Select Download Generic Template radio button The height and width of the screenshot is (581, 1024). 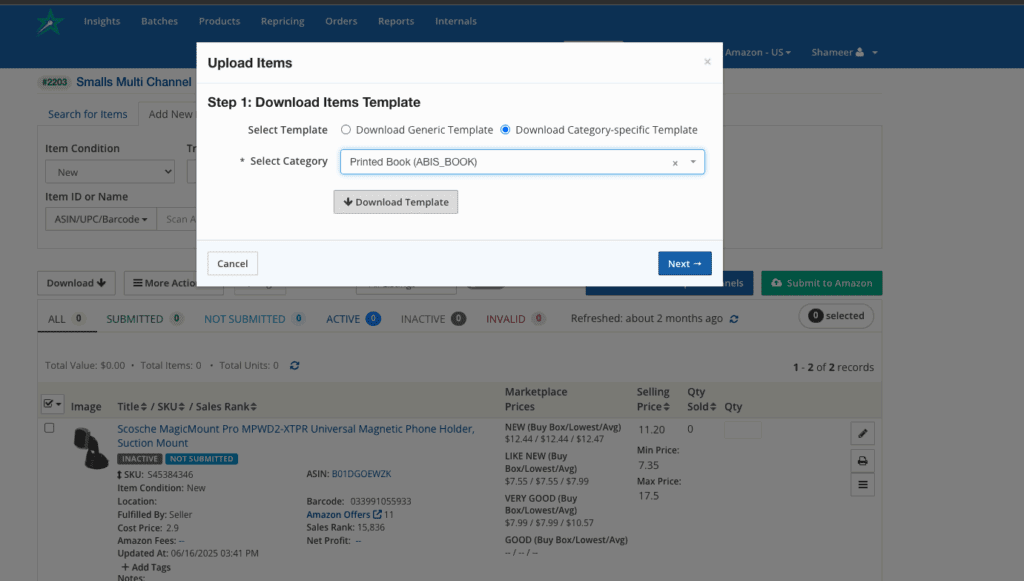click(x=346, y=130)
